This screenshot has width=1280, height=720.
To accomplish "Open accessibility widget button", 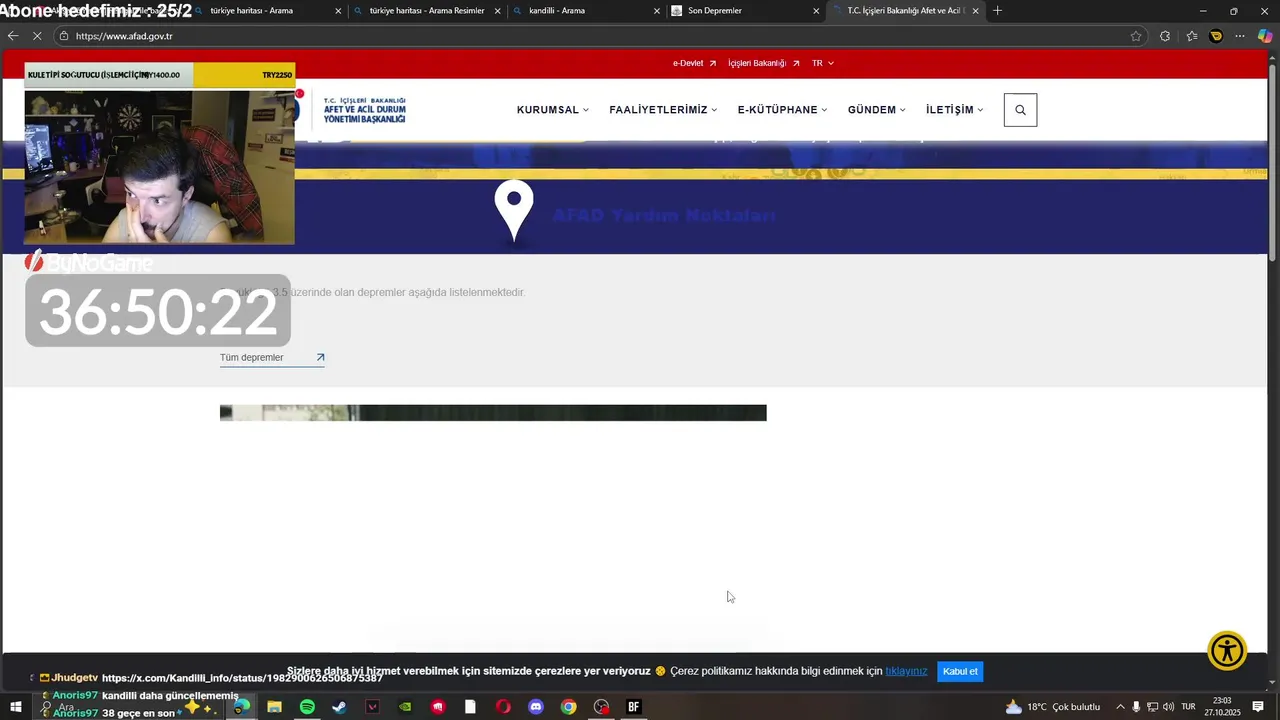I will coord(1227,651).
